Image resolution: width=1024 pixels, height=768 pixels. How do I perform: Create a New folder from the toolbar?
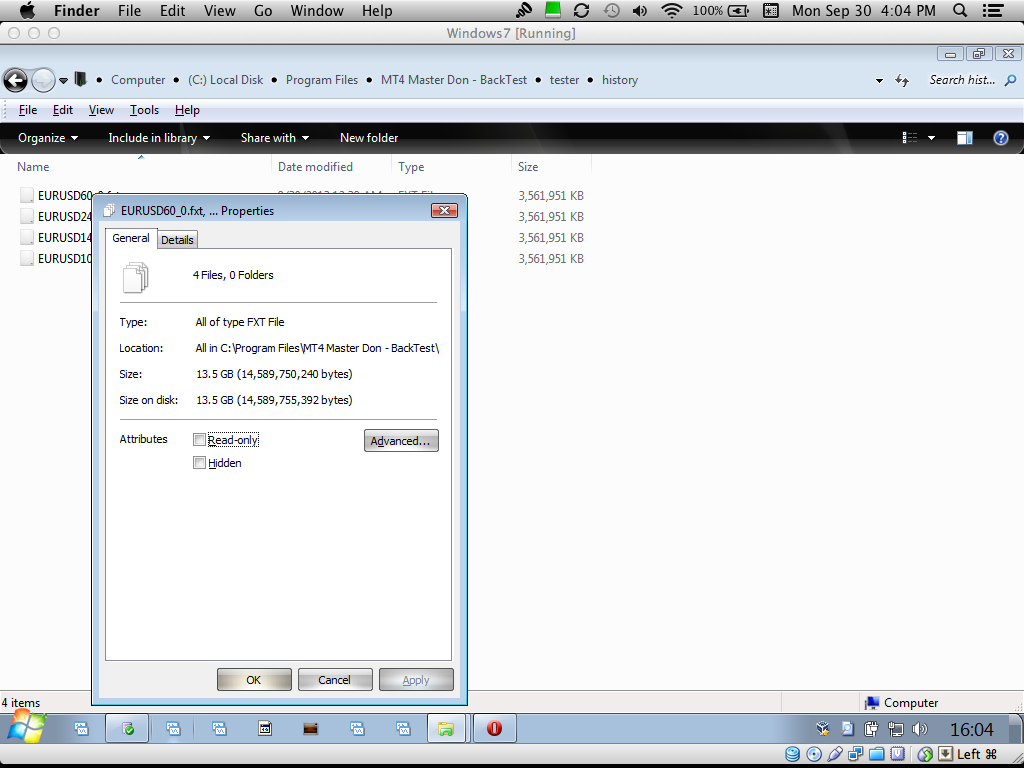pos(369,138)
